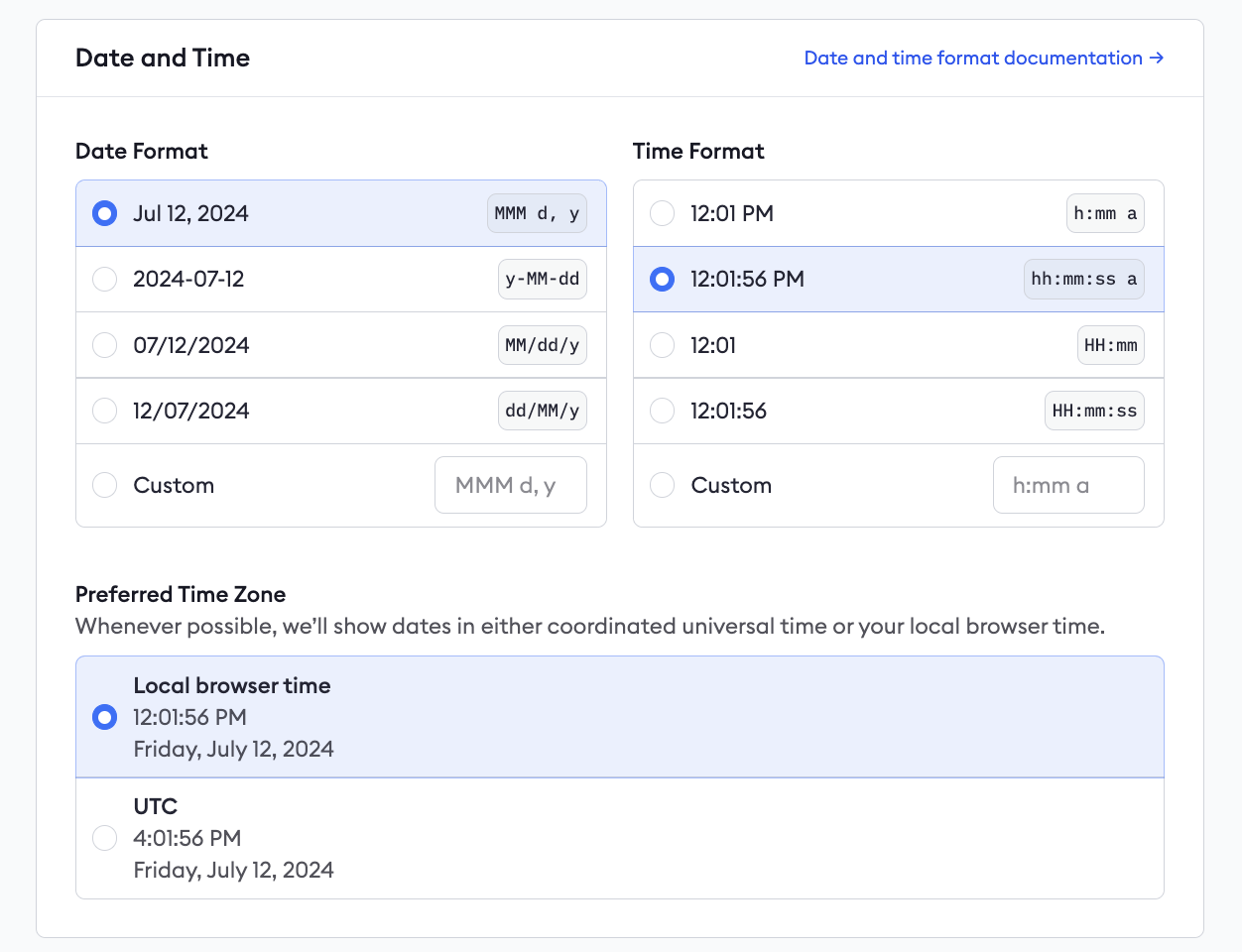1242x952 pixels.
Task: Pick the 12/07/2024 date format
Action: [x=105, y=411]
